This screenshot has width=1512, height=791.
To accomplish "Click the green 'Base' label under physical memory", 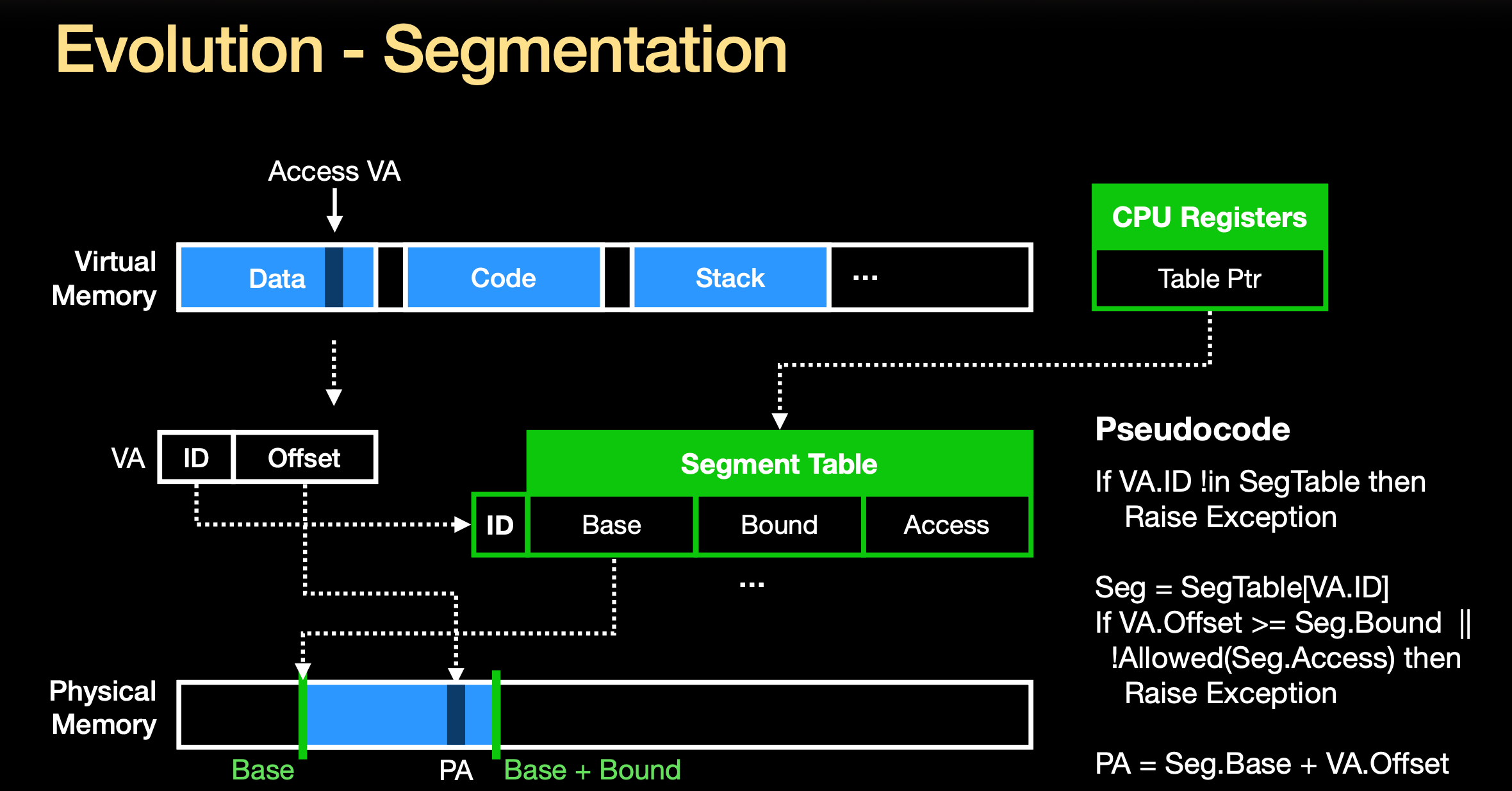I will pos(263,770).
